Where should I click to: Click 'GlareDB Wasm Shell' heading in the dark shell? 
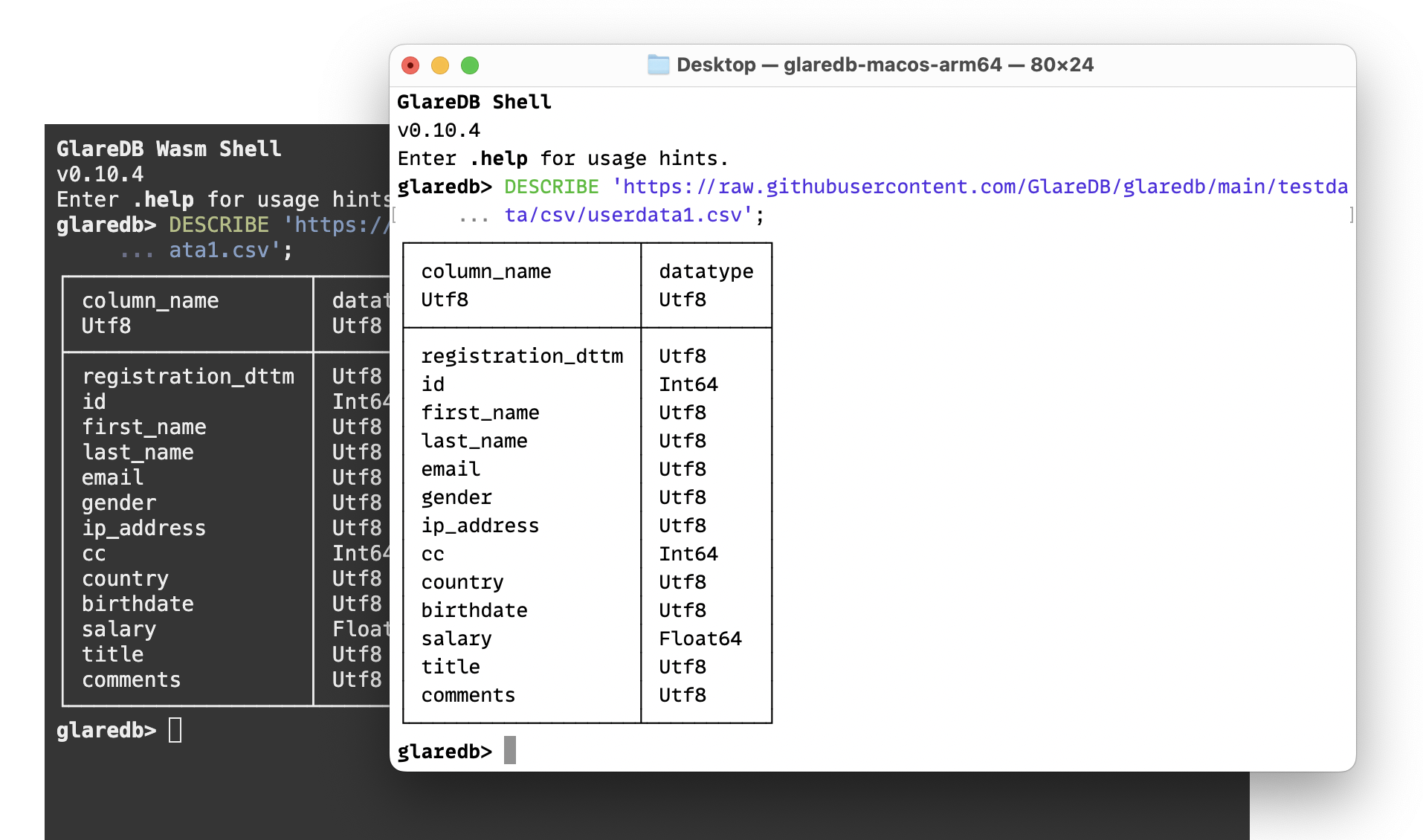(169, 149)
